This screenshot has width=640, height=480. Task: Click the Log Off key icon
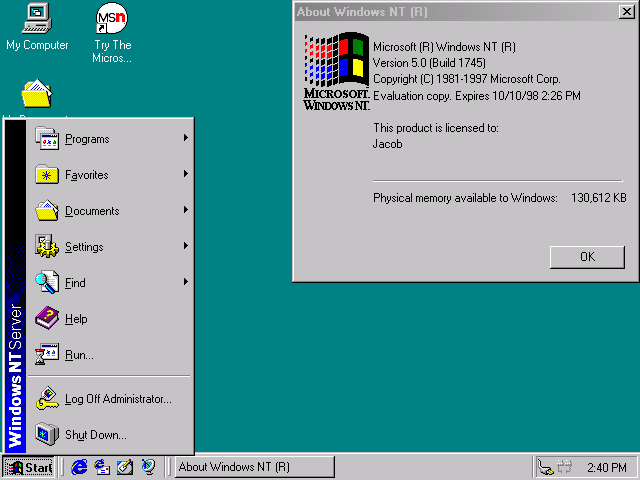coord(47,398)
